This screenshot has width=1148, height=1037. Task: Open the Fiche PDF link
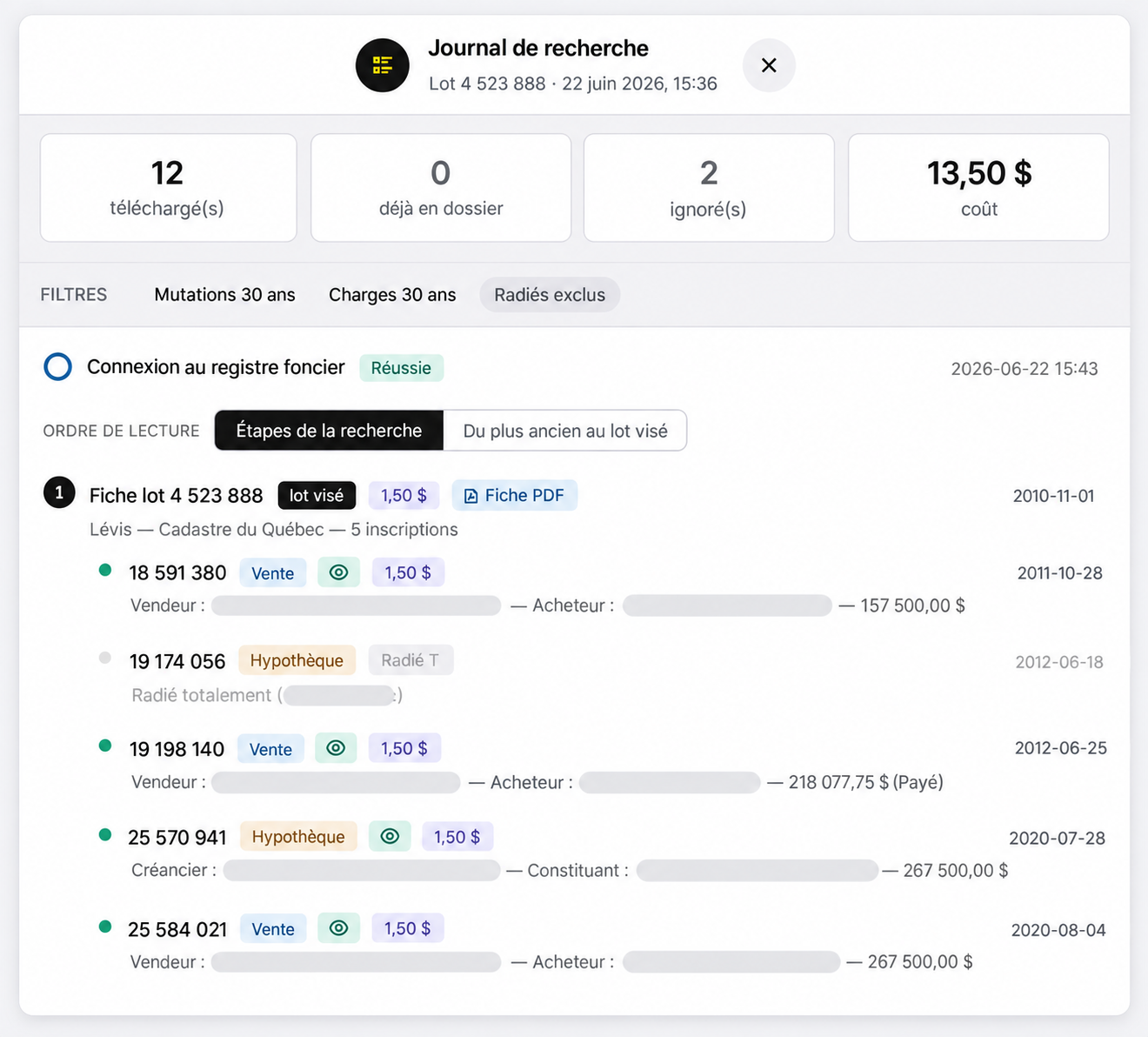[514, 495]
